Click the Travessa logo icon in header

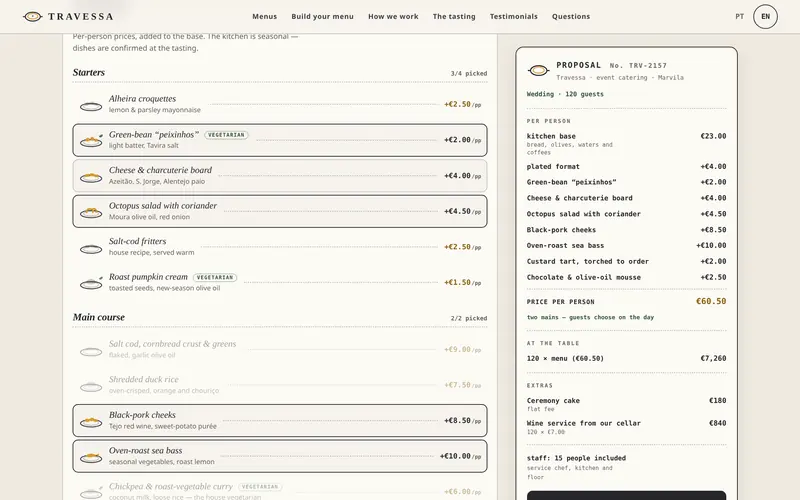point(32,17)
